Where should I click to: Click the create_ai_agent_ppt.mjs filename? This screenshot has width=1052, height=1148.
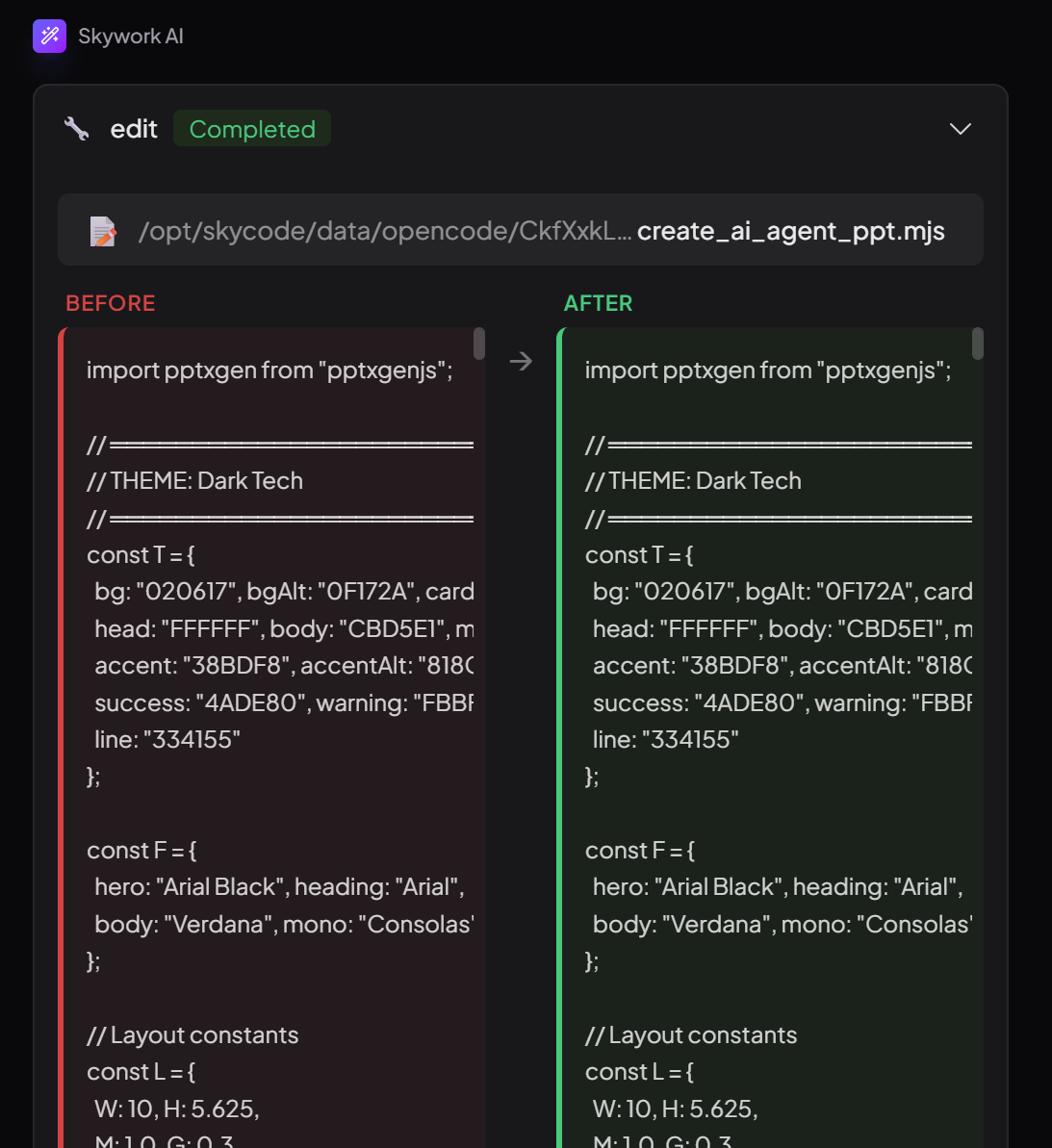pos(790,231)
